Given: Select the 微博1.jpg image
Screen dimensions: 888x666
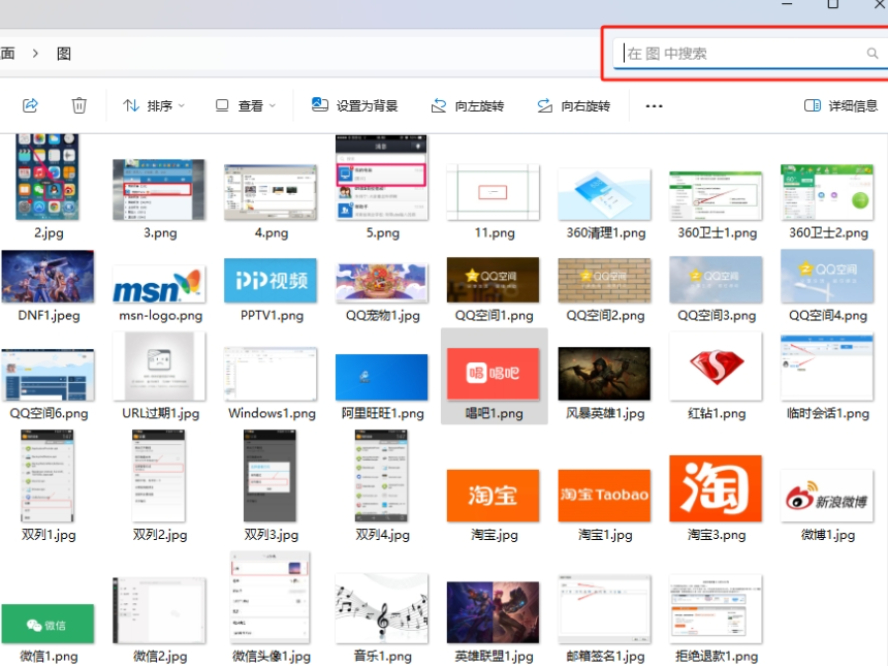Looking at the screenshot, I should click(x=827, y=496).
